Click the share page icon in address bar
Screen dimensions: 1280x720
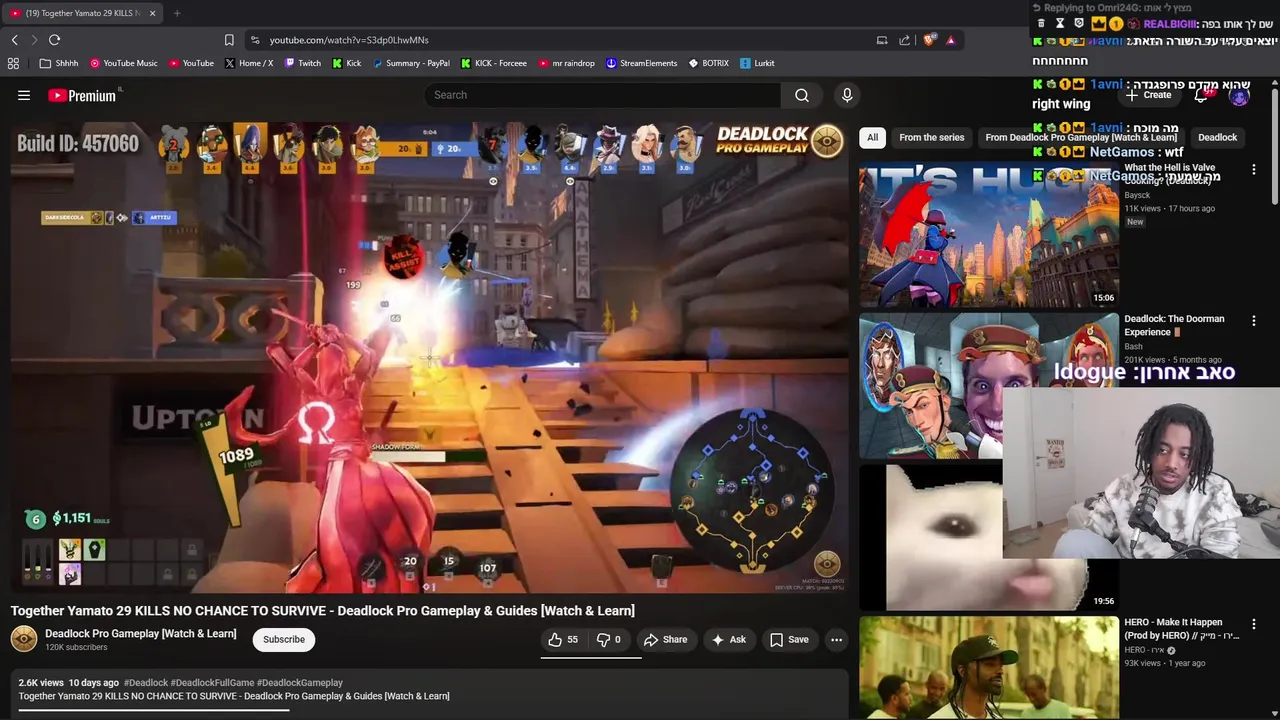[905, 40]
